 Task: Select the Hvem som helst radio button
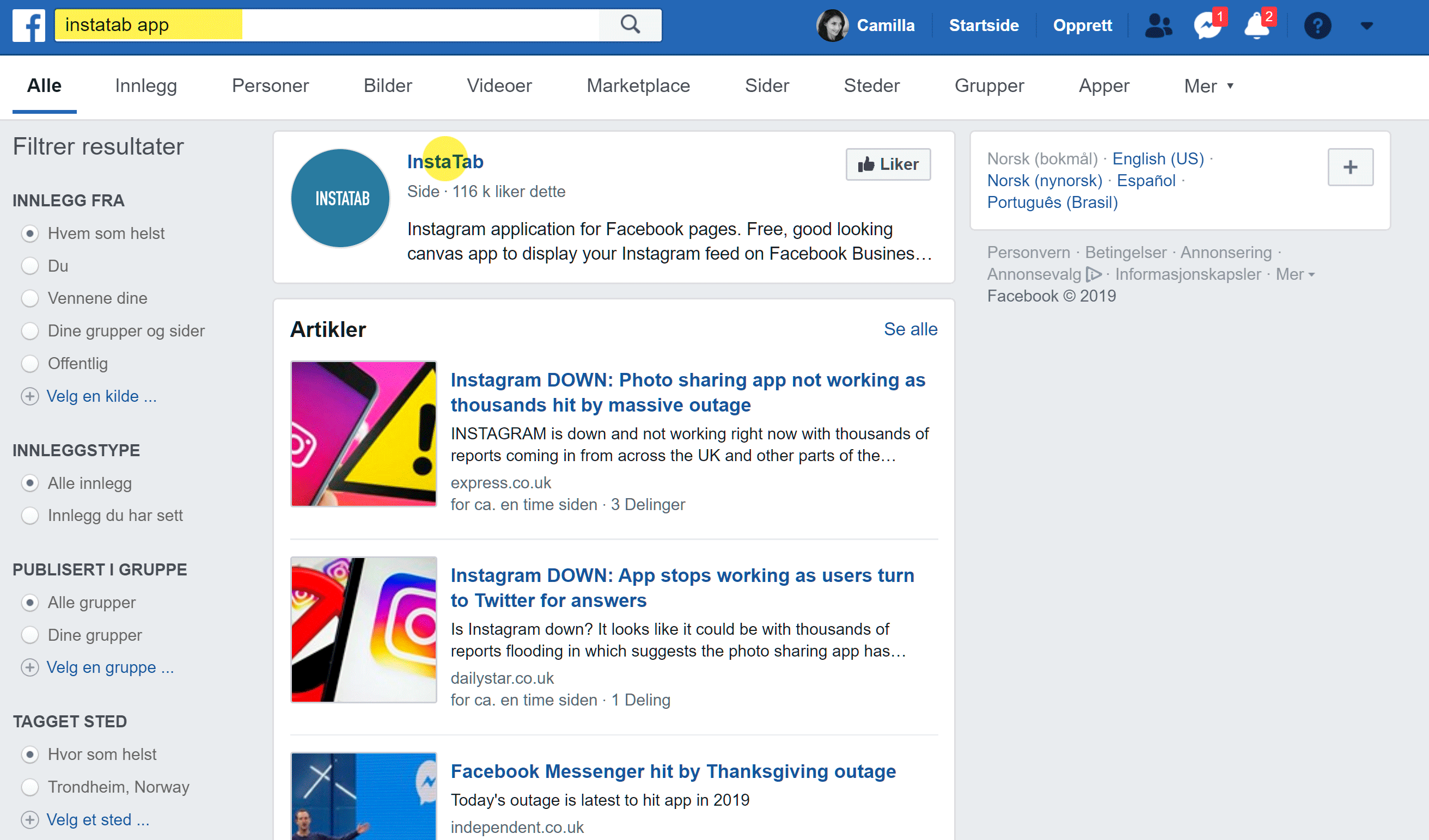(29, 234)
